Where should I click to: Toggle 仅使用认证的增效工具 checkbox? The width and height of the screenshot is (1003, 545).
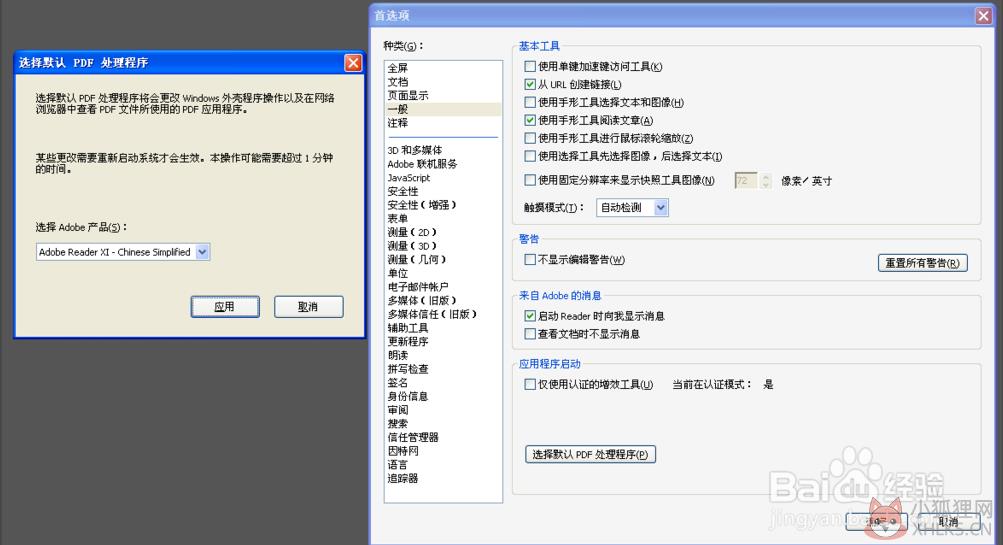pyautogui.click(x=530, y=384)
